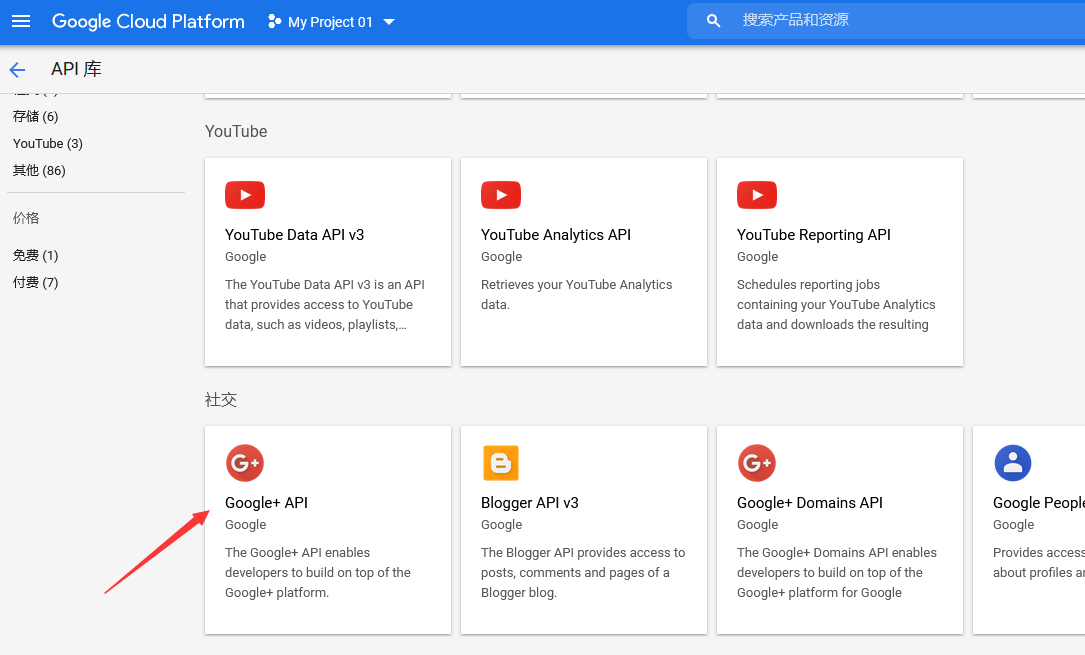Click the YouTube section heading
Viewport: 1085px width, 655px height.
(x=236, y=131)
